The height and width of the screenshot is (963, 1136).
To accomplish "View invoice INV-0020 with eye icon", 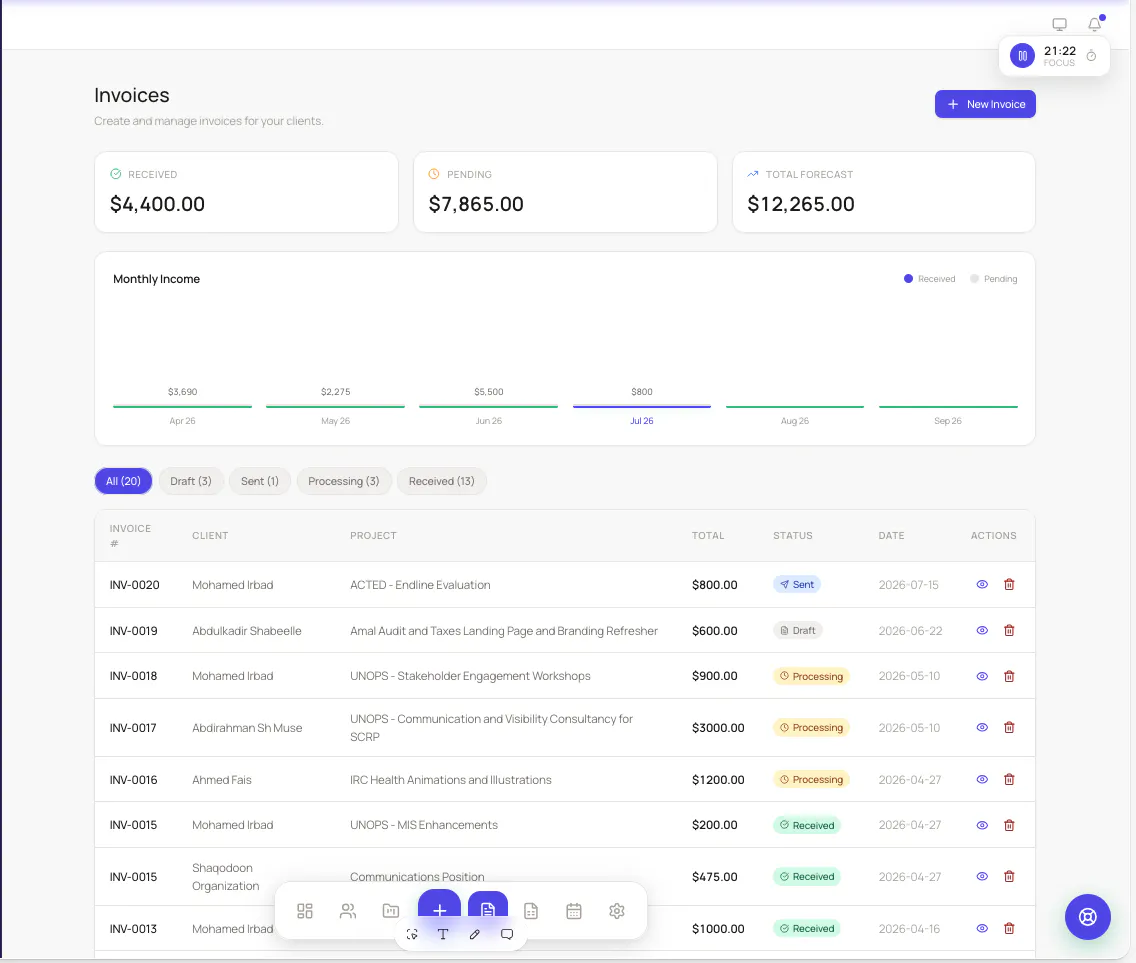I will point(982,584).
